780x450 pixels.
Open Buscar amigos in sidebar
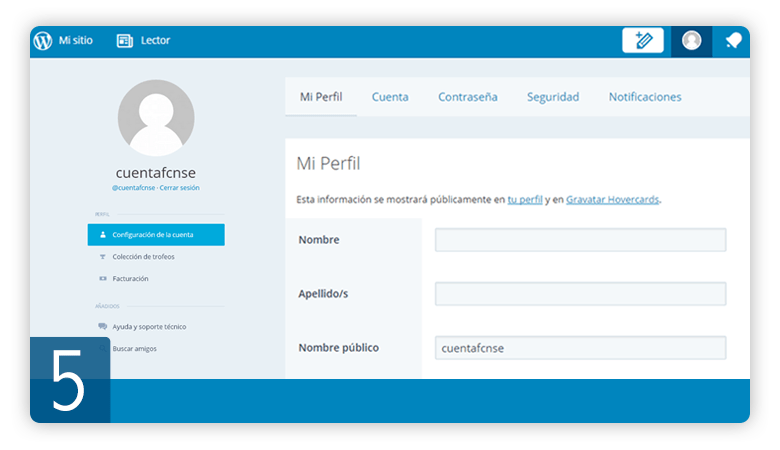click(x=134, y=349)
